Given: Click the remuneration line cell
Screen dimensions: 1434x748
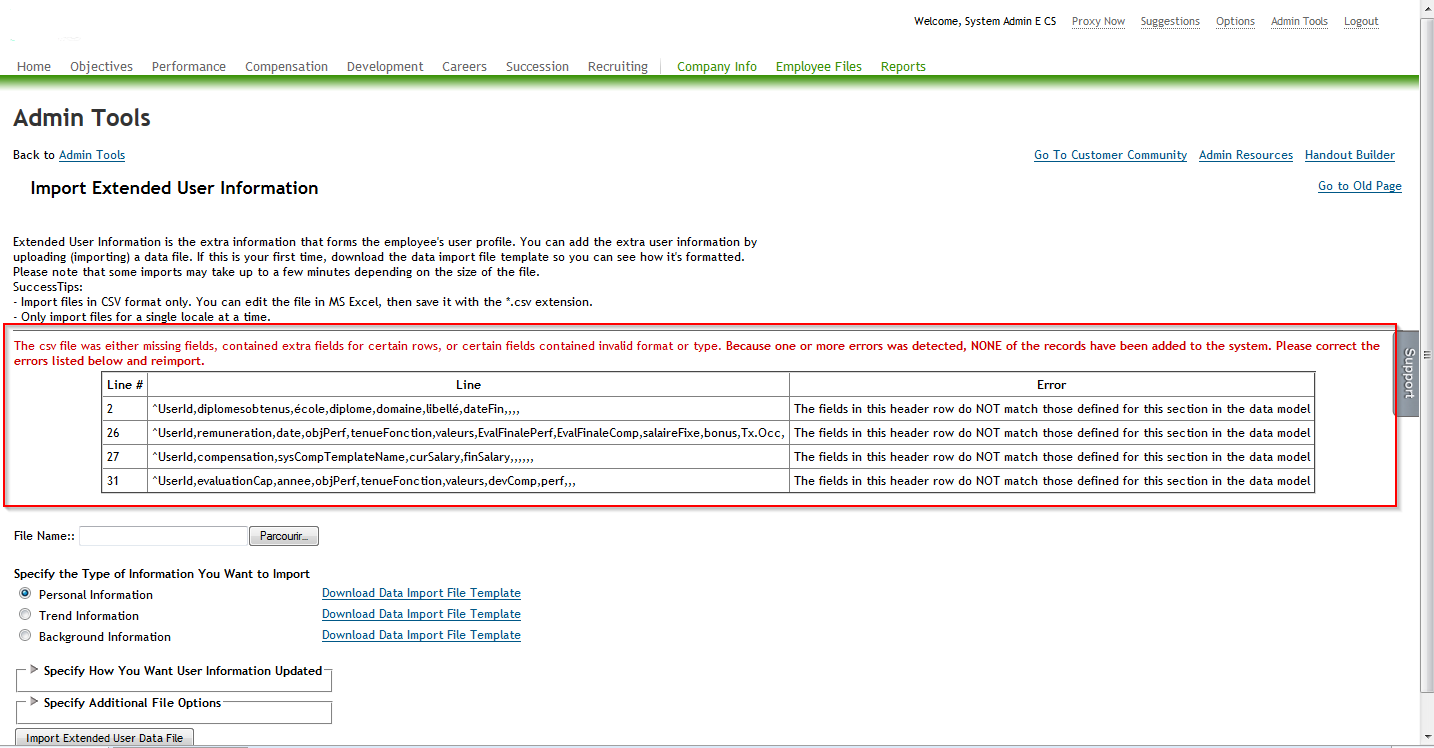Looking at the screenshot, I should click(x=468, y=433).
